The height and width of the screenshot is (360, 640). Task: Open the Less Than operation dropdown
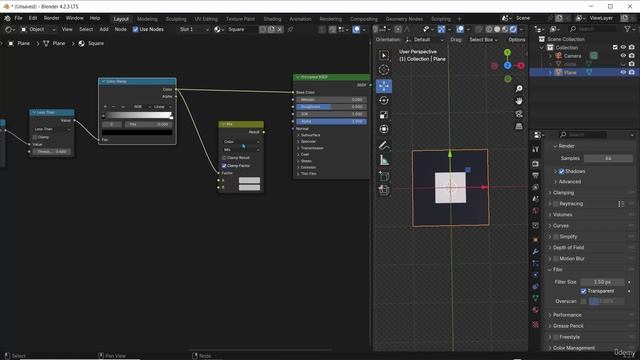[52, 129]
